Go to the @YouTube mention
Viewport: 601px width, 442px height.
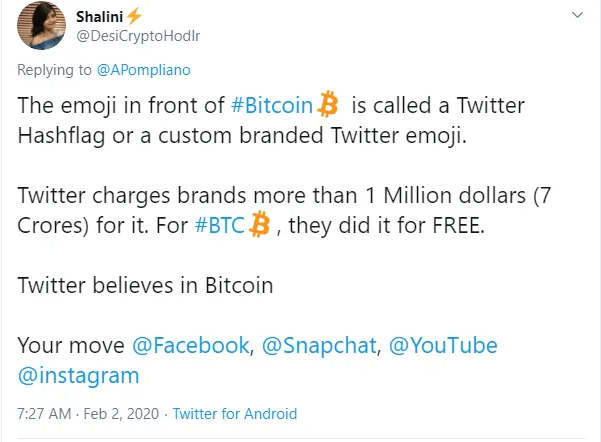(442, 345)
